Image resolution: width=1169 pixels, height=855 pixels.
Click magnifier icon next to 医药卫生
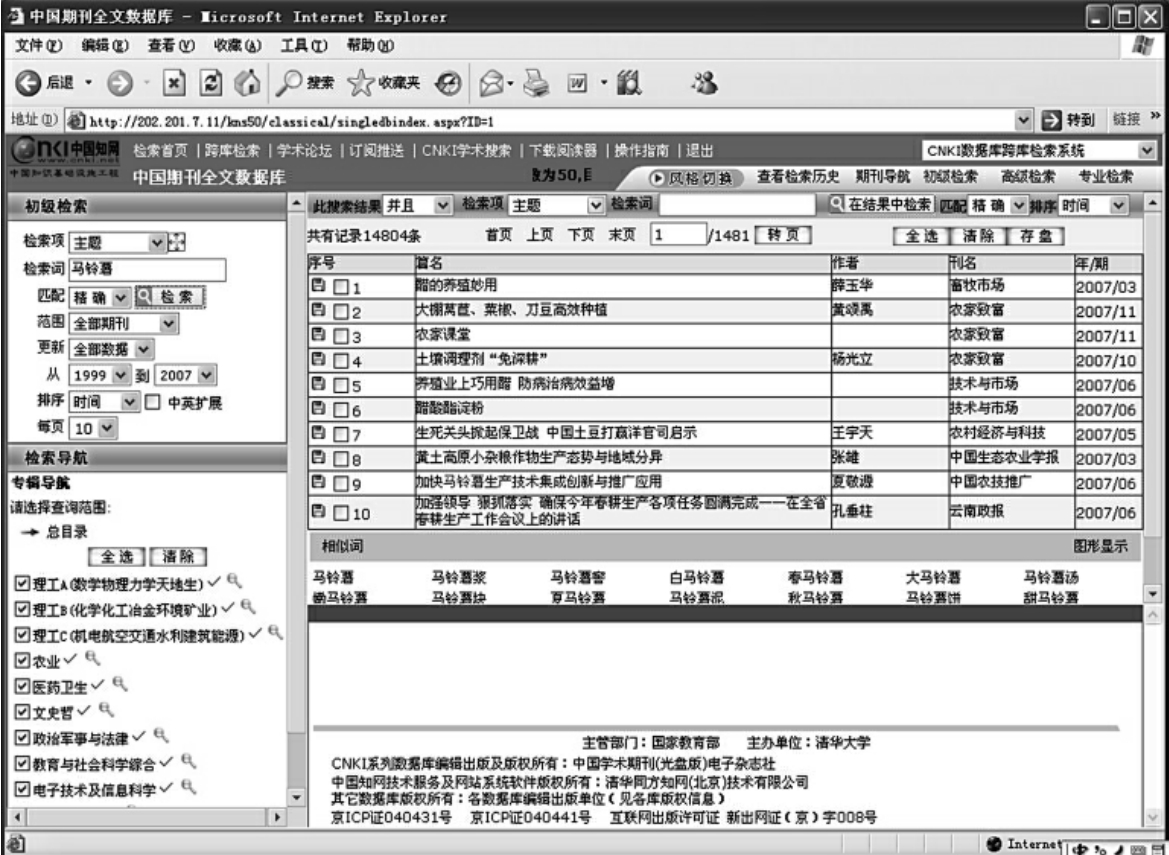(120, 684)
